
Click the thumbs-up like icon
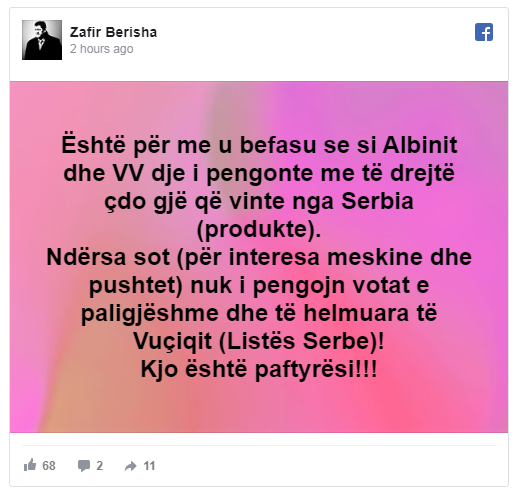coord(30,465)
